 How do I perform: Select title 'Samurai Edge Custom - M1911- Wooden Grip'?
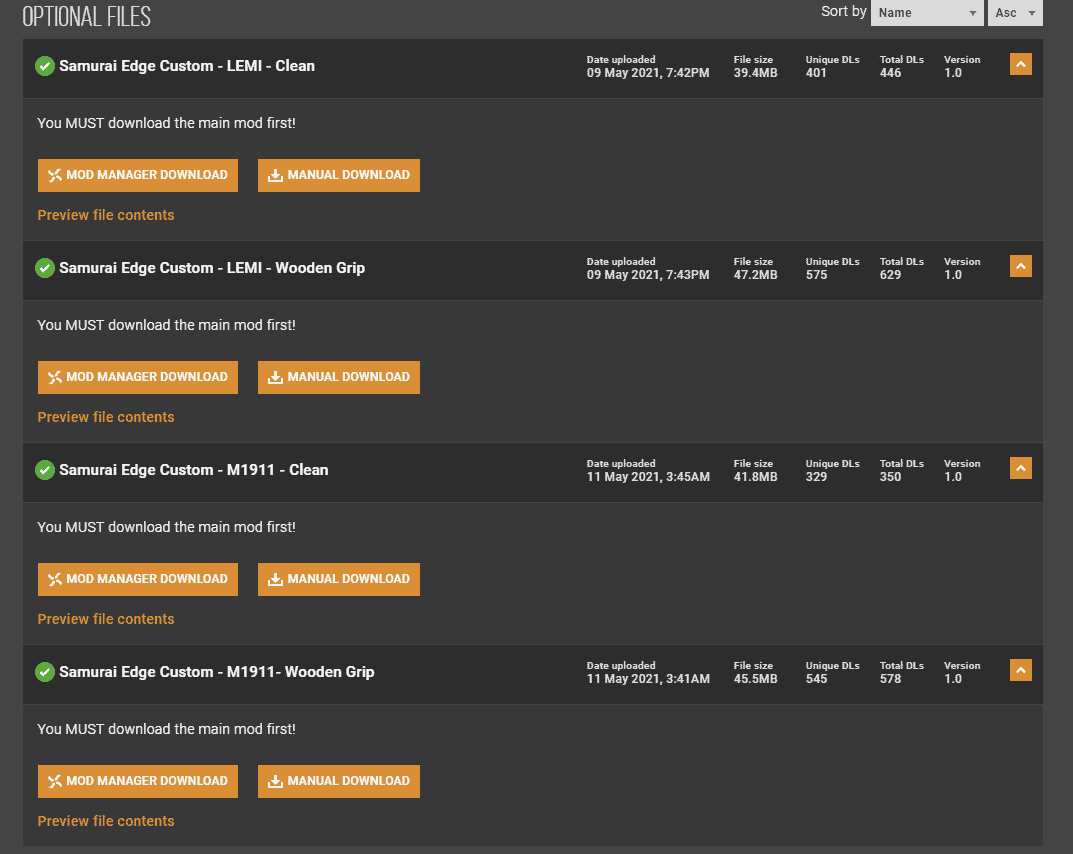tap(217, 671)
